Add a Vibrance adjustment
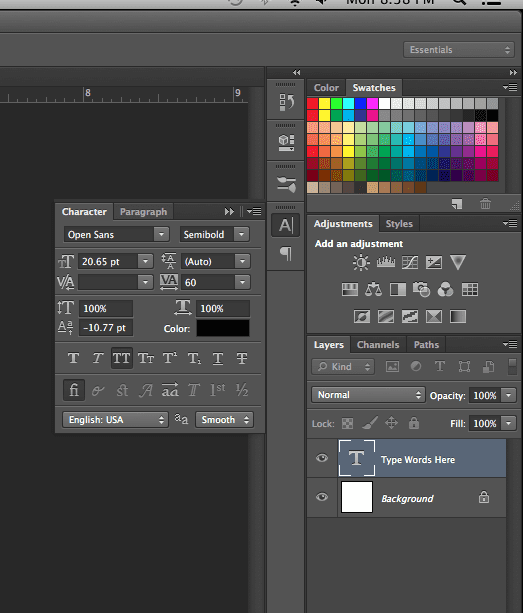This screenshot has height=613, width=523. click(458, 262)
